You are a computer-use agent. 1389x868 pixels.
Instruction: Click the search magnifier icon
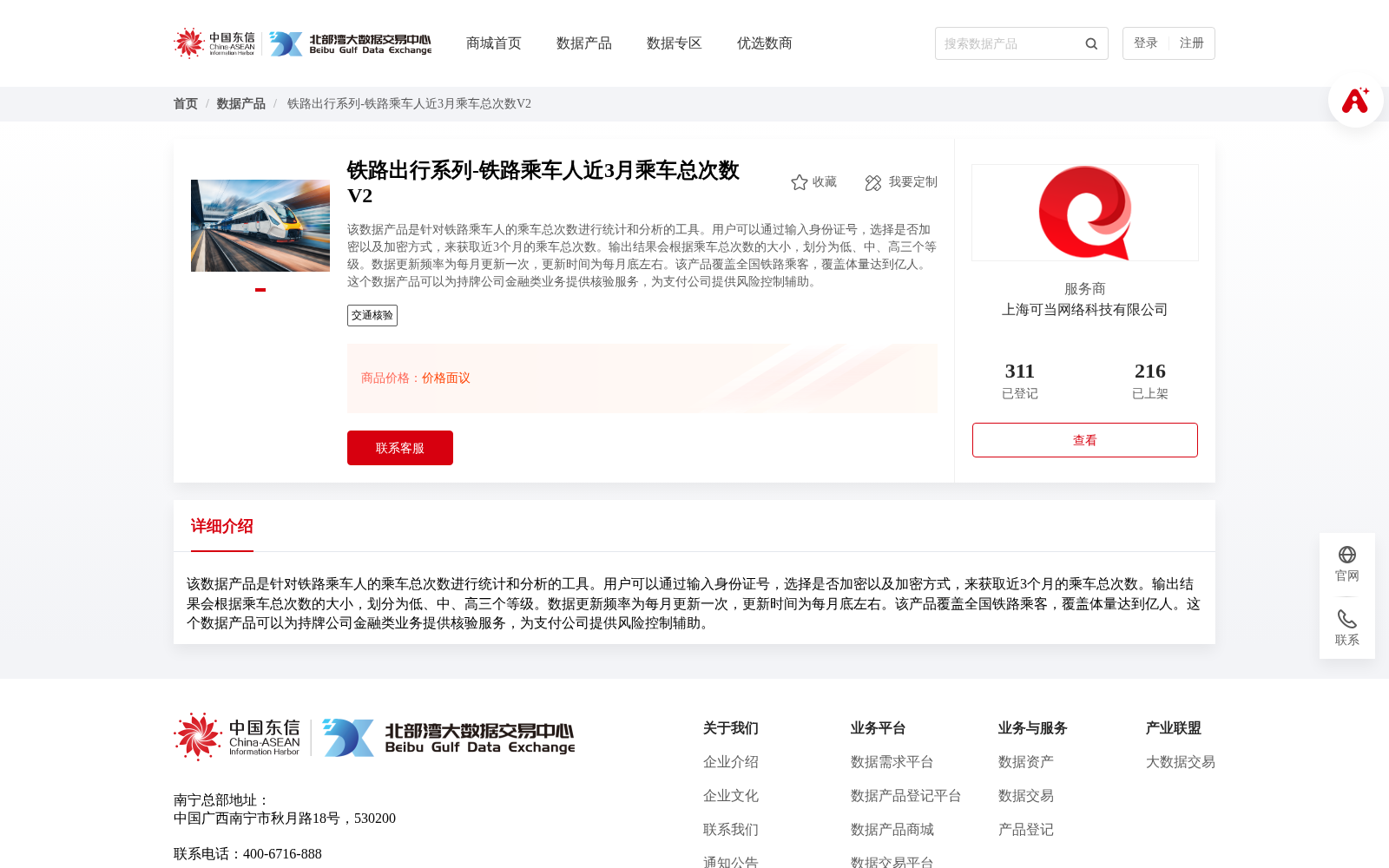coord(1091,43)
